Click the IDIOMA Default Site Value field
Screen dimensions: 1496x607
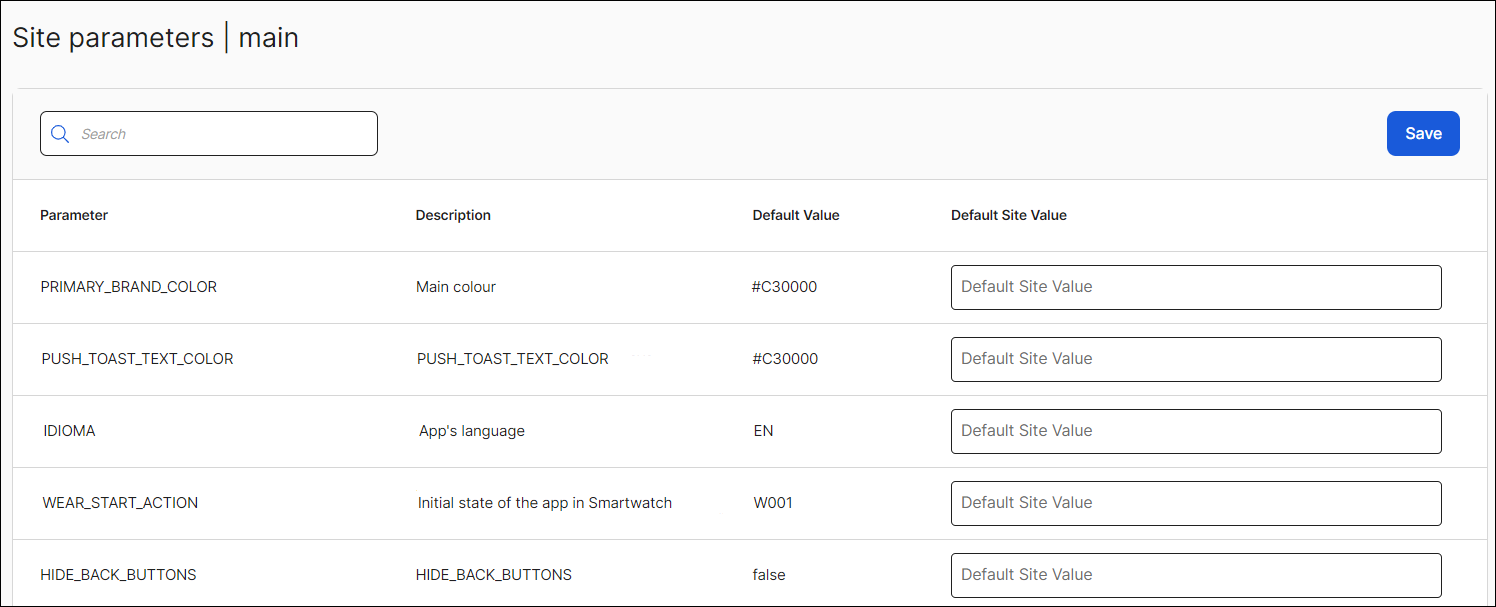pos(1195,431)
